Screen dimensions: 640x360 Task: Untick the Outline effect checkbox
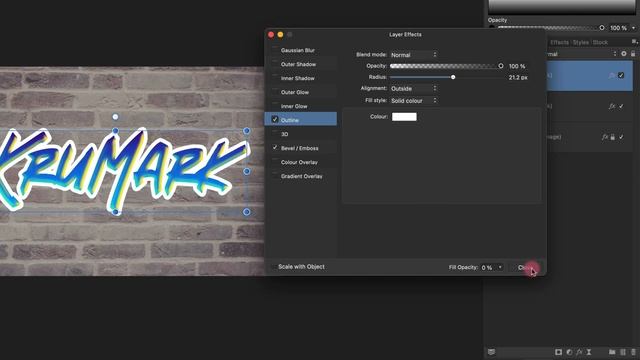tap(275, 120)
